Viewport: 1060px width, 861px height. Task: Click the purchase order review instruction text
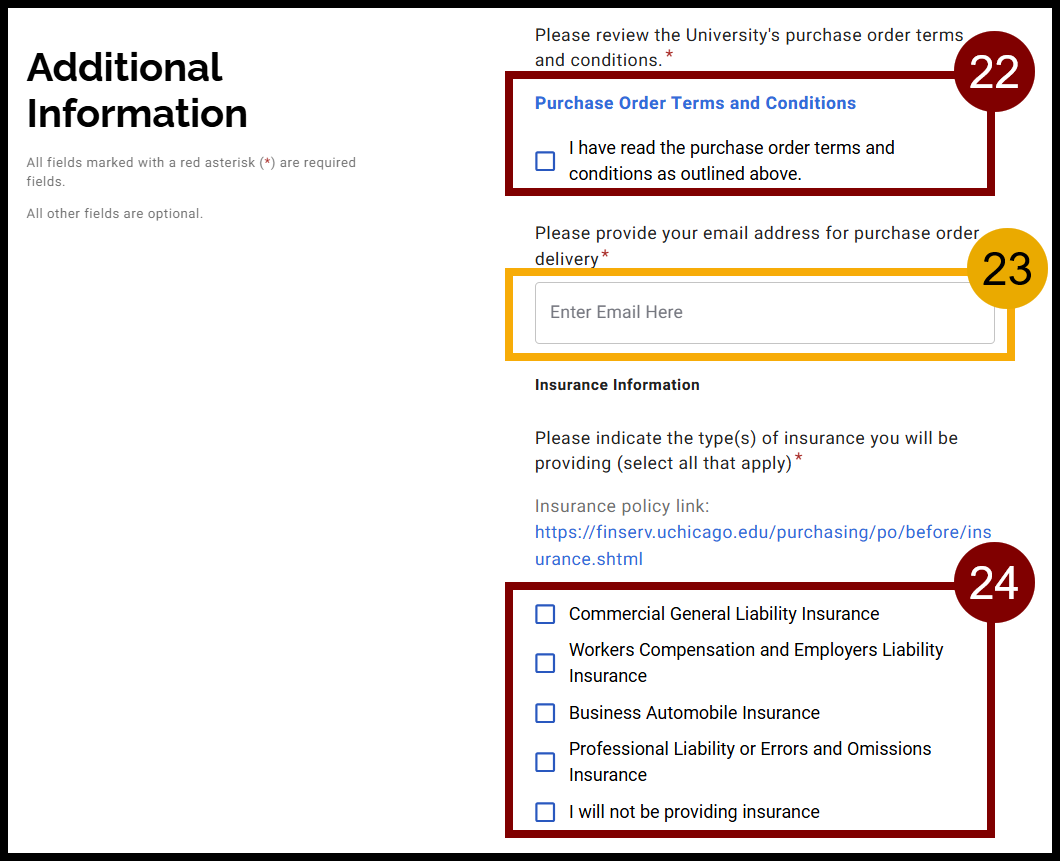[x=748, y=47]
